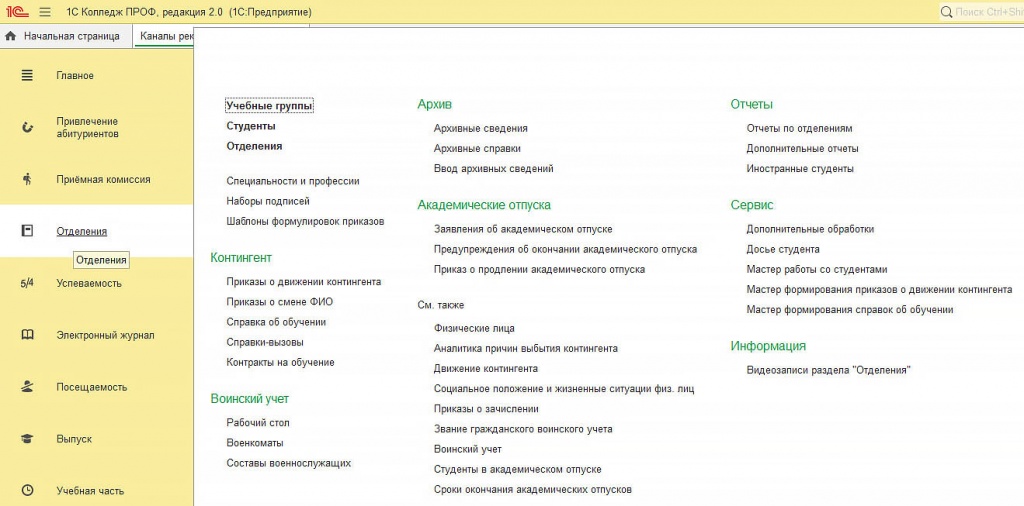The height and width of the screenshot is (506, 1024).
Task: Open Приказы о смене ФИО
Action: [x=280, y=302]
